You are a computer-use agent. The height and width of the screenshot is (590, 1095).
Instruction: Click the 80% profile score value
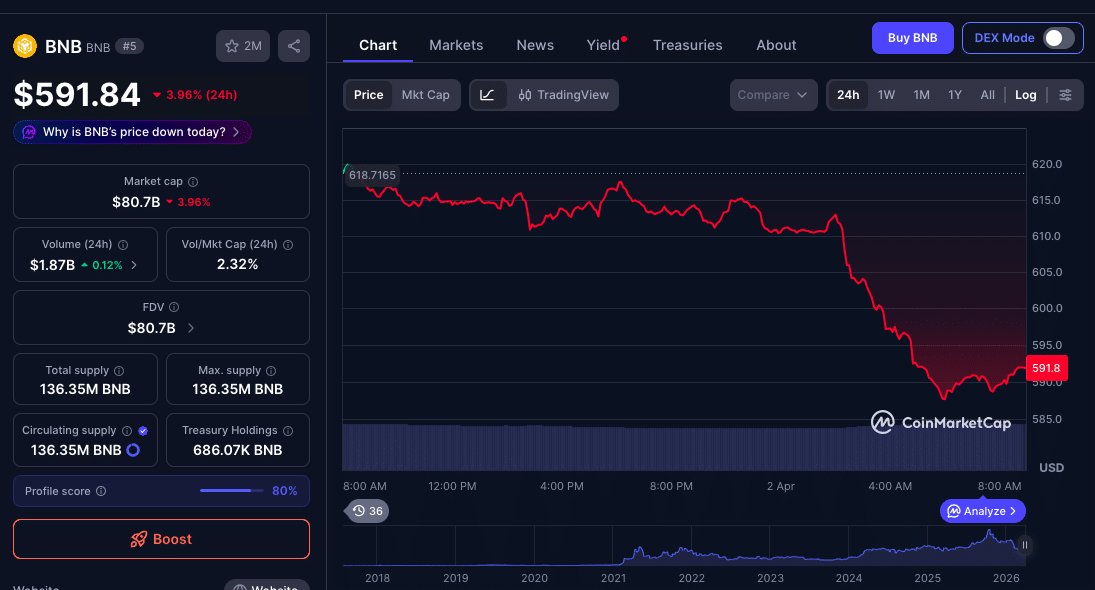pyautogui.click(x=284, y=491)
